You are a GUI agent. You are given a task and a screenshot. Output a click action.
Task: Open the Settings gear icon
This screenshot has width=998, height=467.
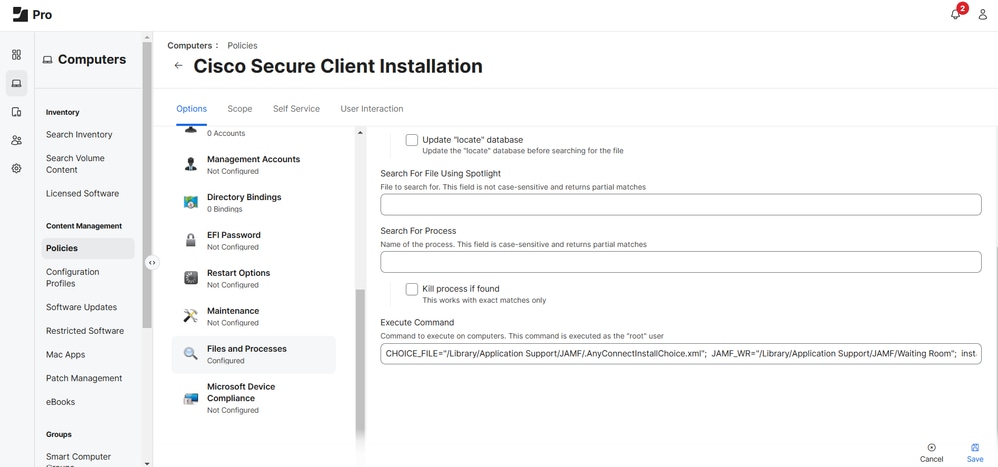click(x=16, y=169)
